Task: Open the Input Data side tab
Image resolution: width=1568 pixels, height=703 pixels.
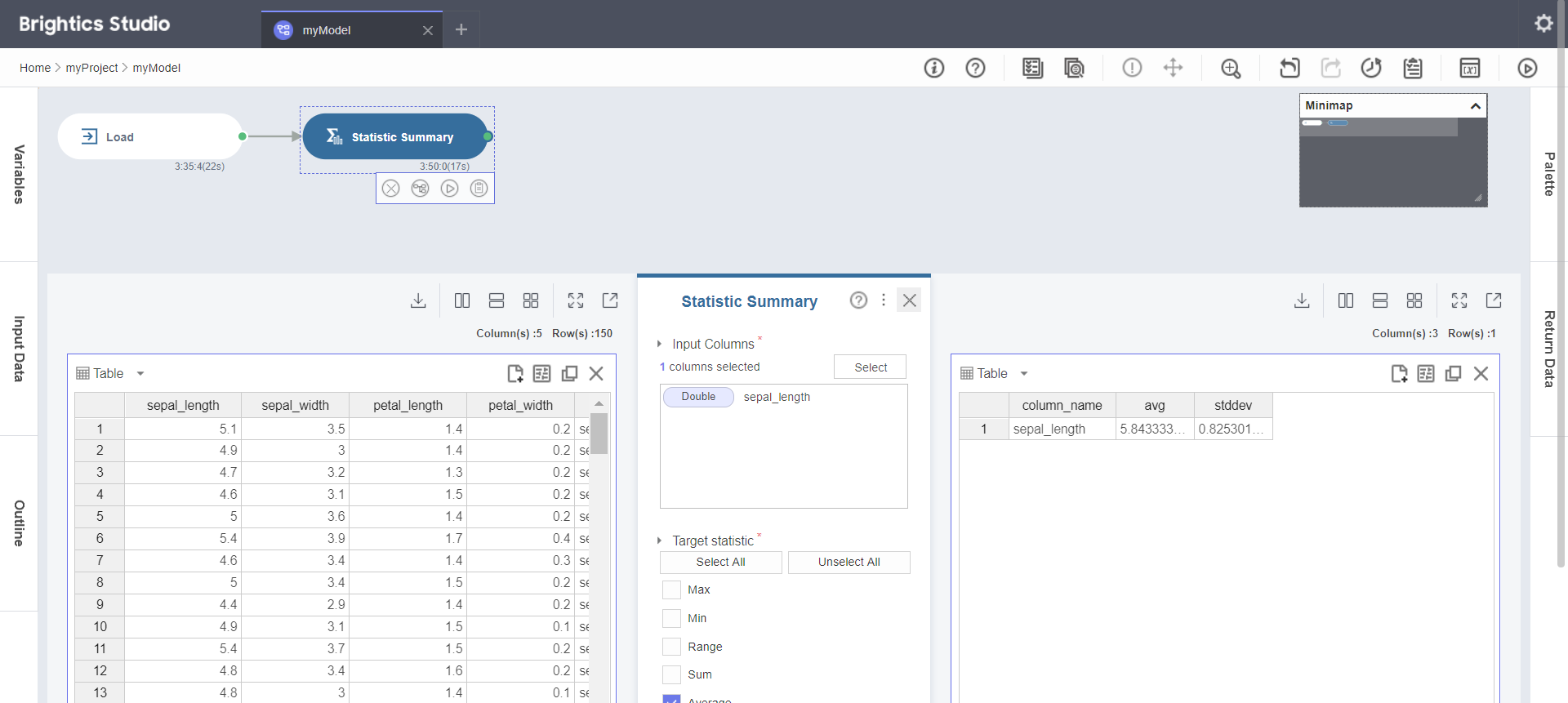Action: pyautogui.click(x=19, y=349)
